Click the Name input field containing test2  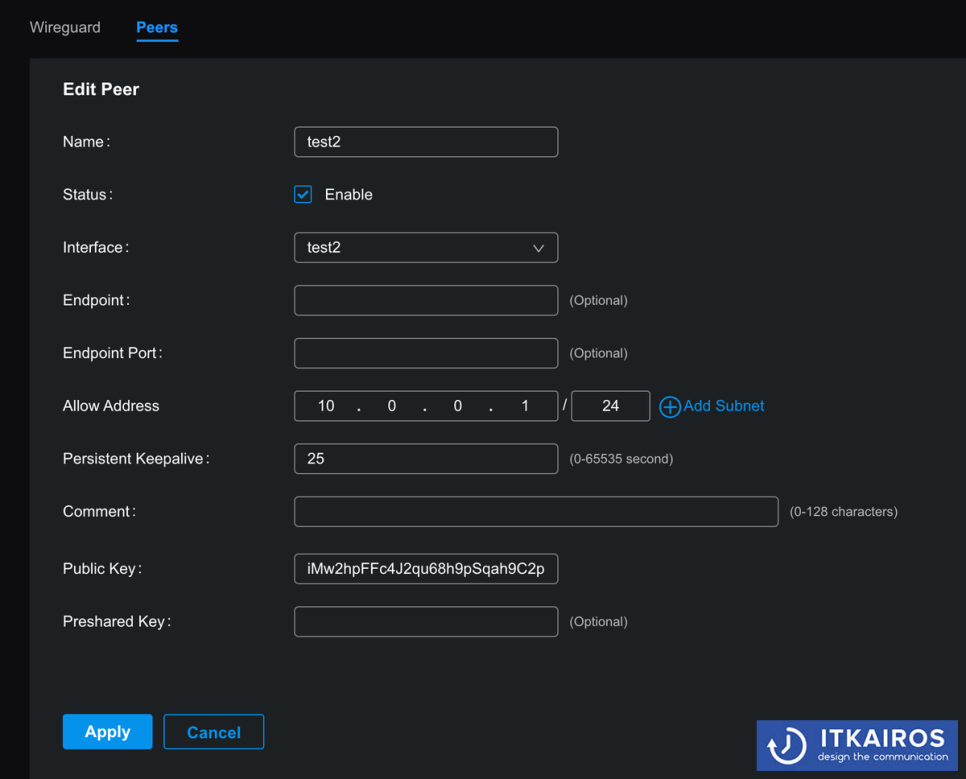tap(426, 142)
